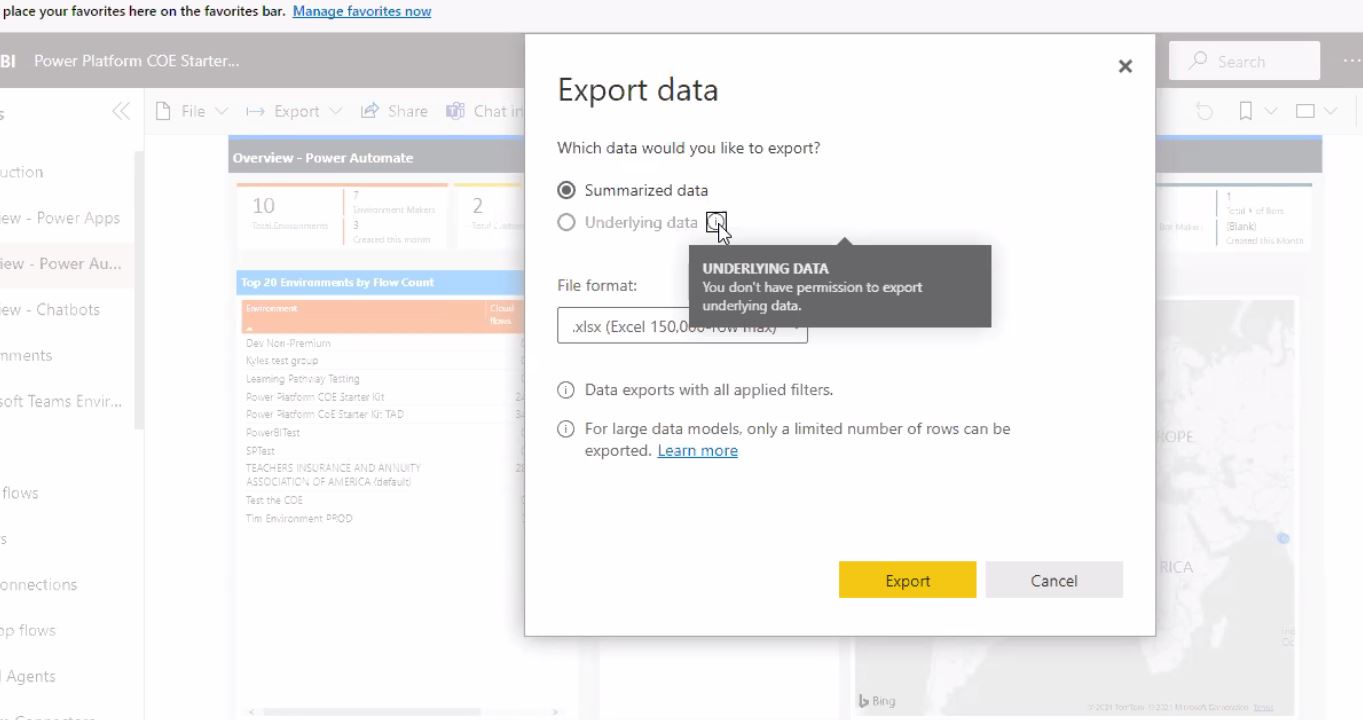Click the yellow Export button
This screenshot has height=720, width=1363.
(x=906, y=580)
